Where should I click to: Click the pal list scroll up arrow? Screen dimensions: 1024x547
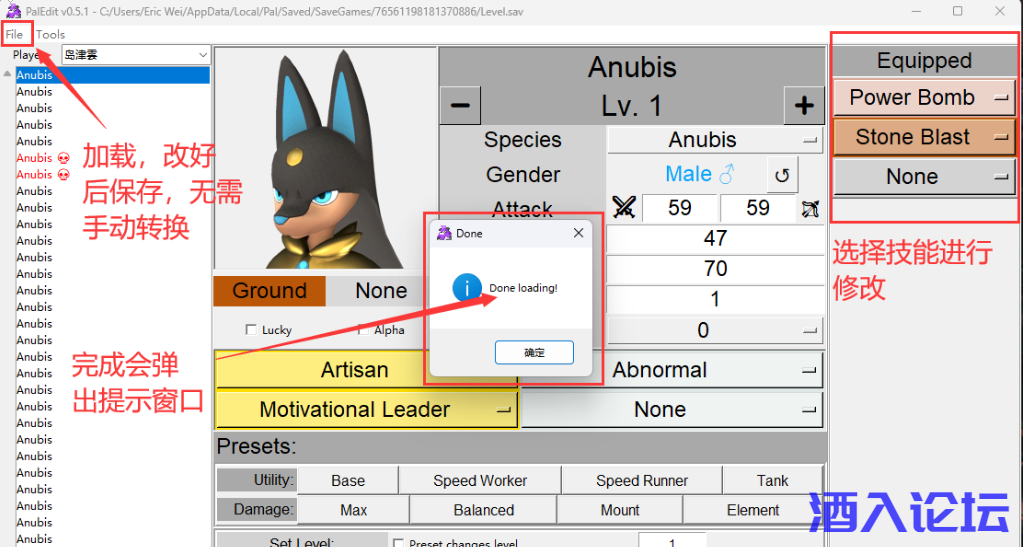(7, 74)
